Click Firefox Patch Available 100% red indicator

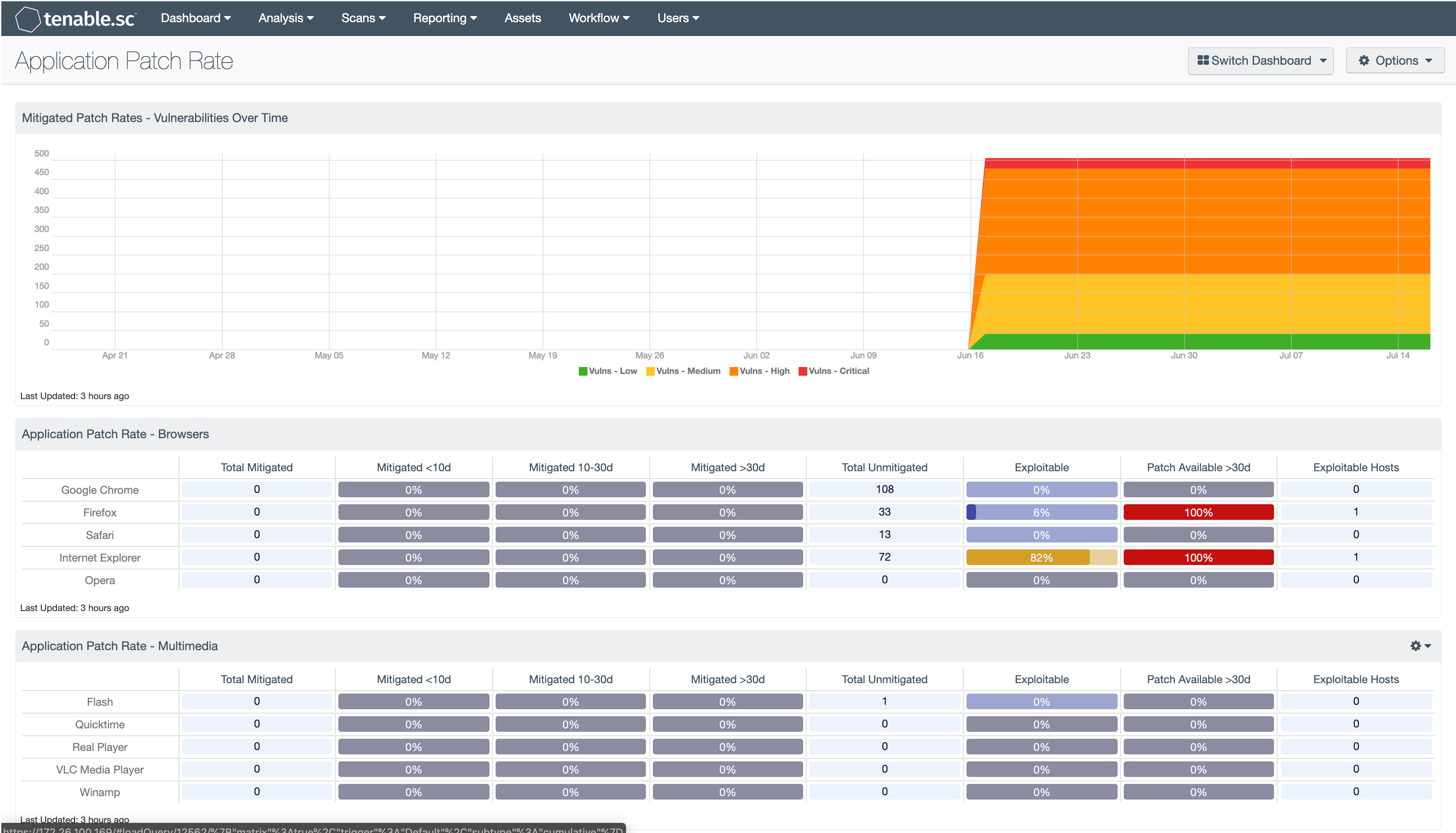[1198, 512]
